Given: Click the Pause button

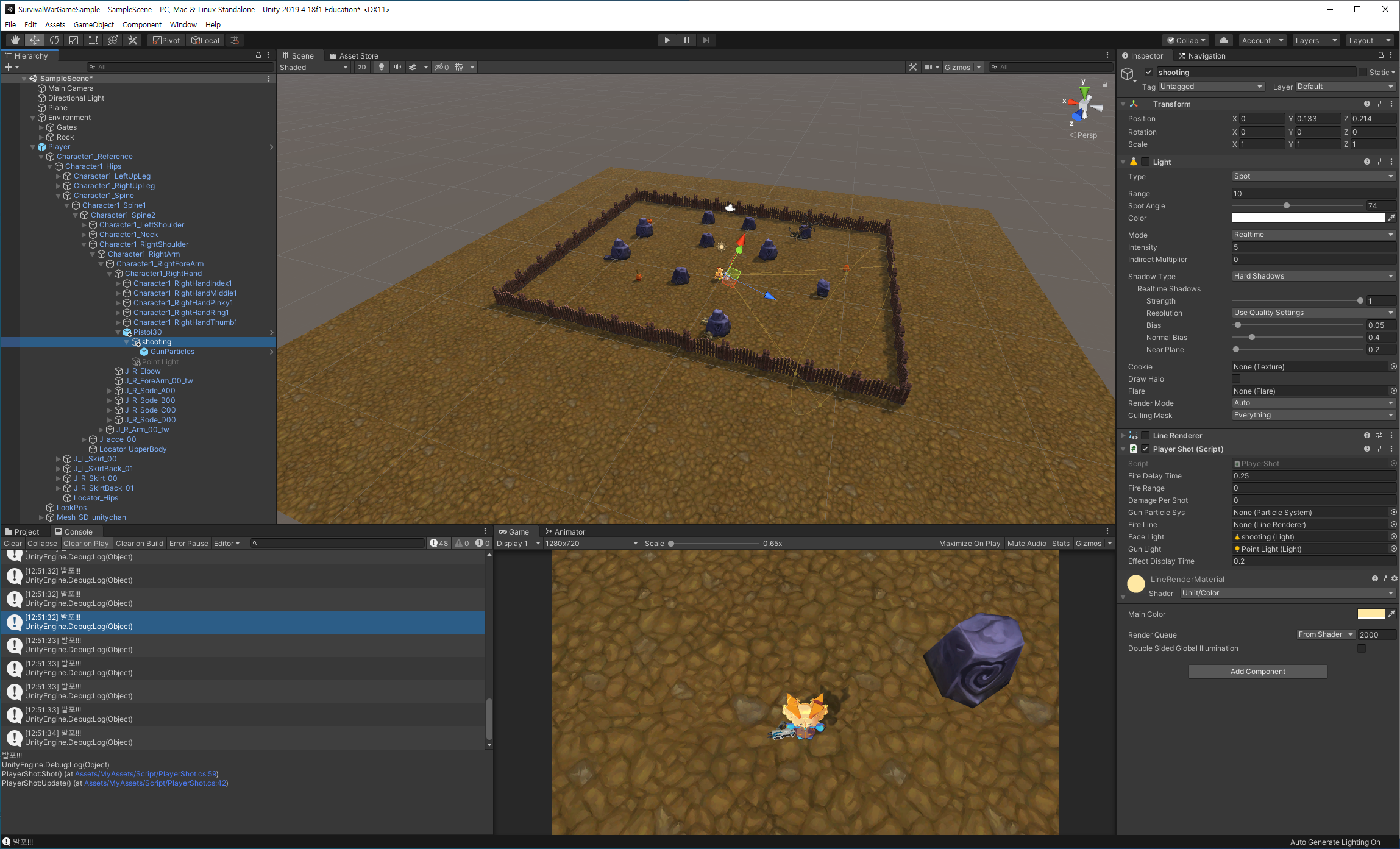Looking at the screenshot, I should (687, 40).
